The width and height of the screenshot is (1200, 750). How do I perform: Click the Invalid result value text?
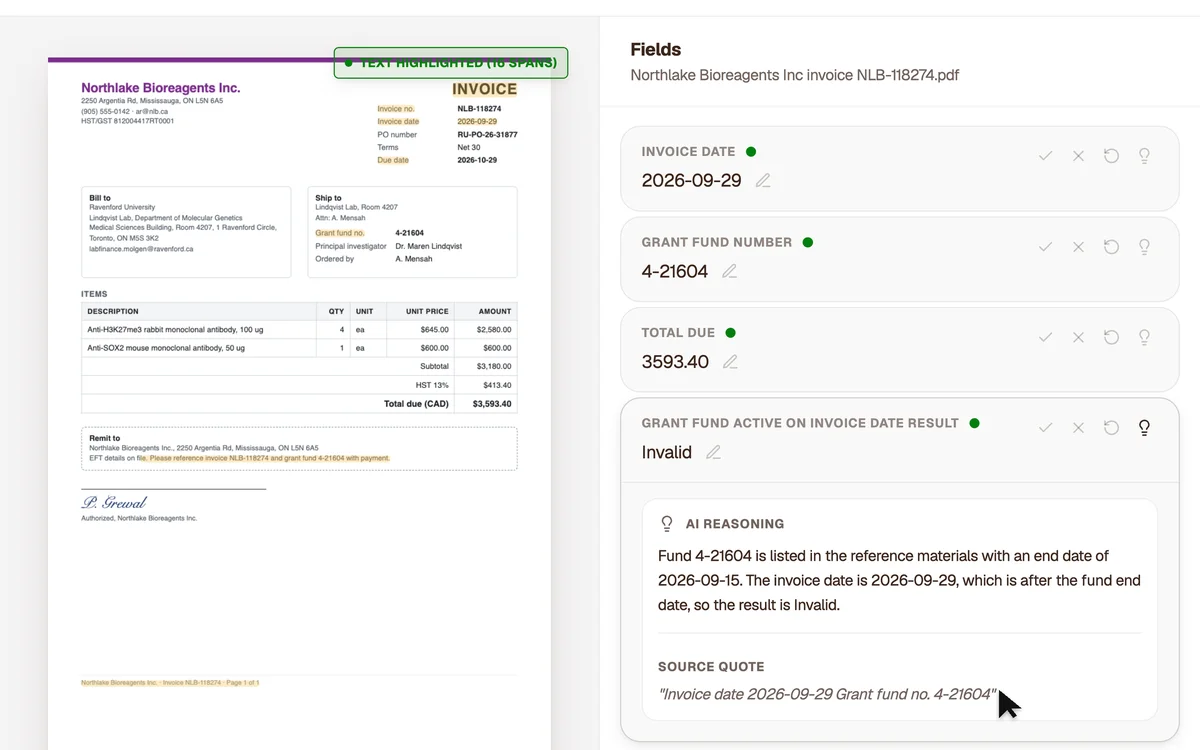click(x=667, y=452)
